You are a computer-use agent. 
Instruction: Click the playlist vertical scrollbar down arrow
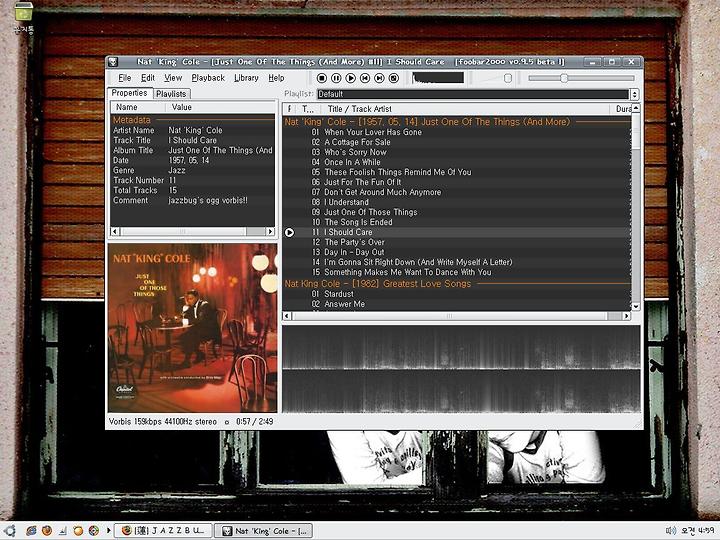(x=636, y=306)
